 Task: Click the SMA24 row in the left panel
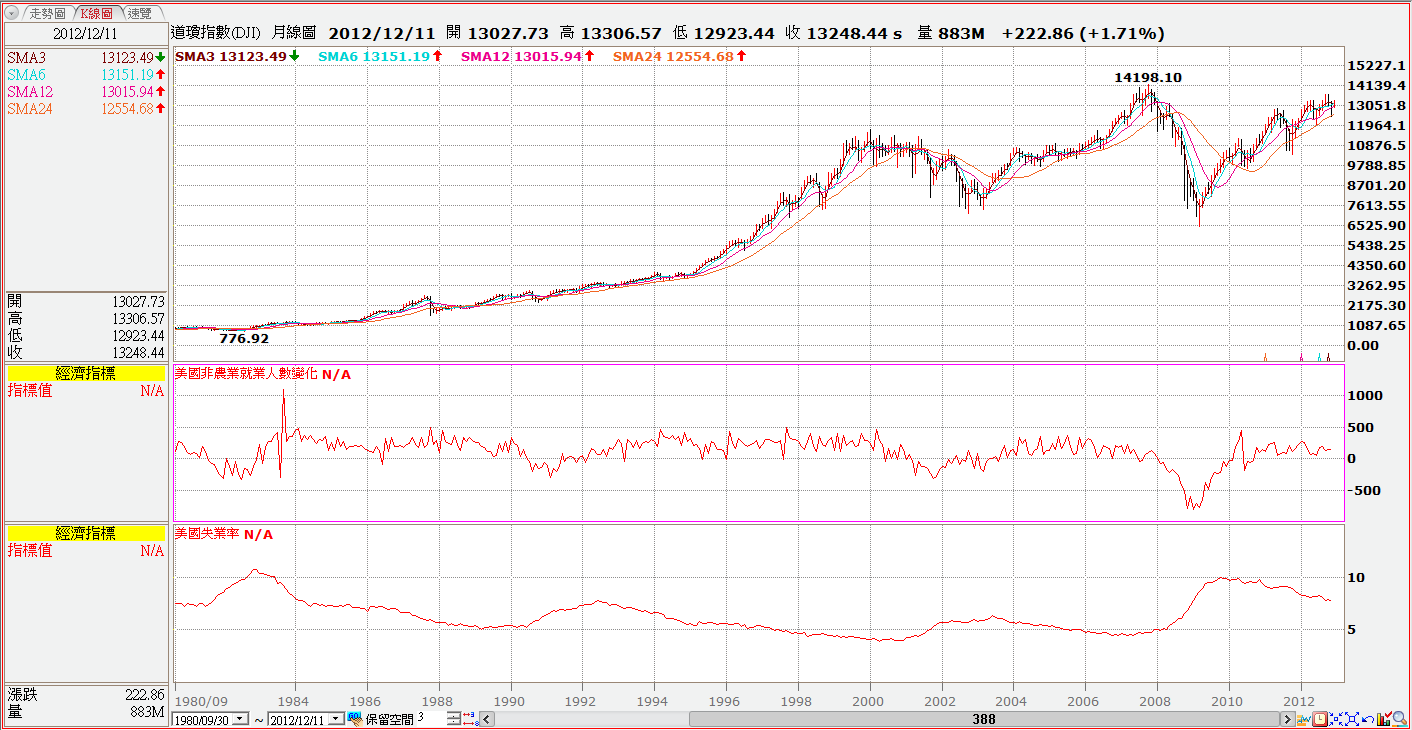[x=86, y=108]
